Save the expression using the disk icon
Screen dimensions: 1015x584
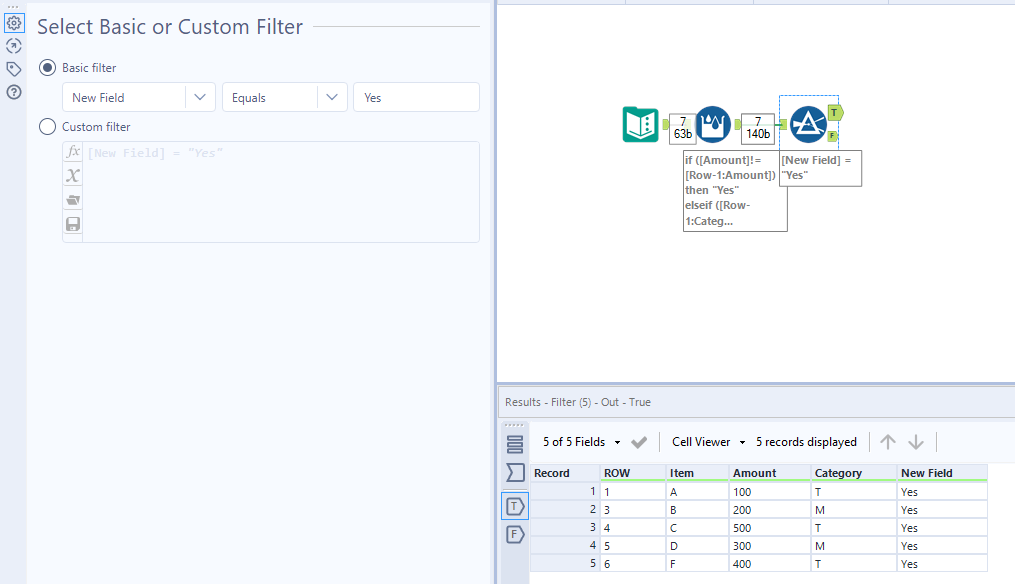point(71,223)
